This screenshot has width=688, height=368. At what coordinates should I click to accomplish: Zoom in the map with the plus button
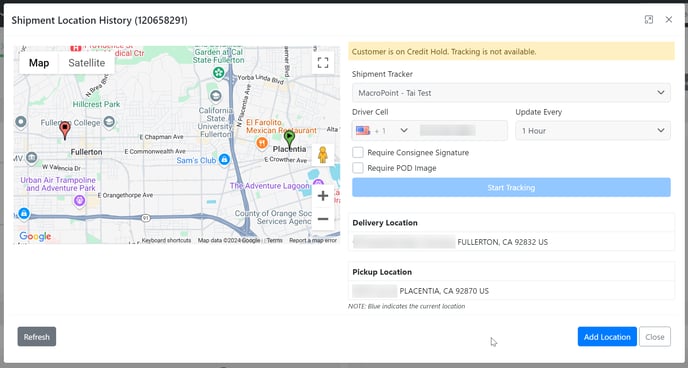click(x=323, y=196)
